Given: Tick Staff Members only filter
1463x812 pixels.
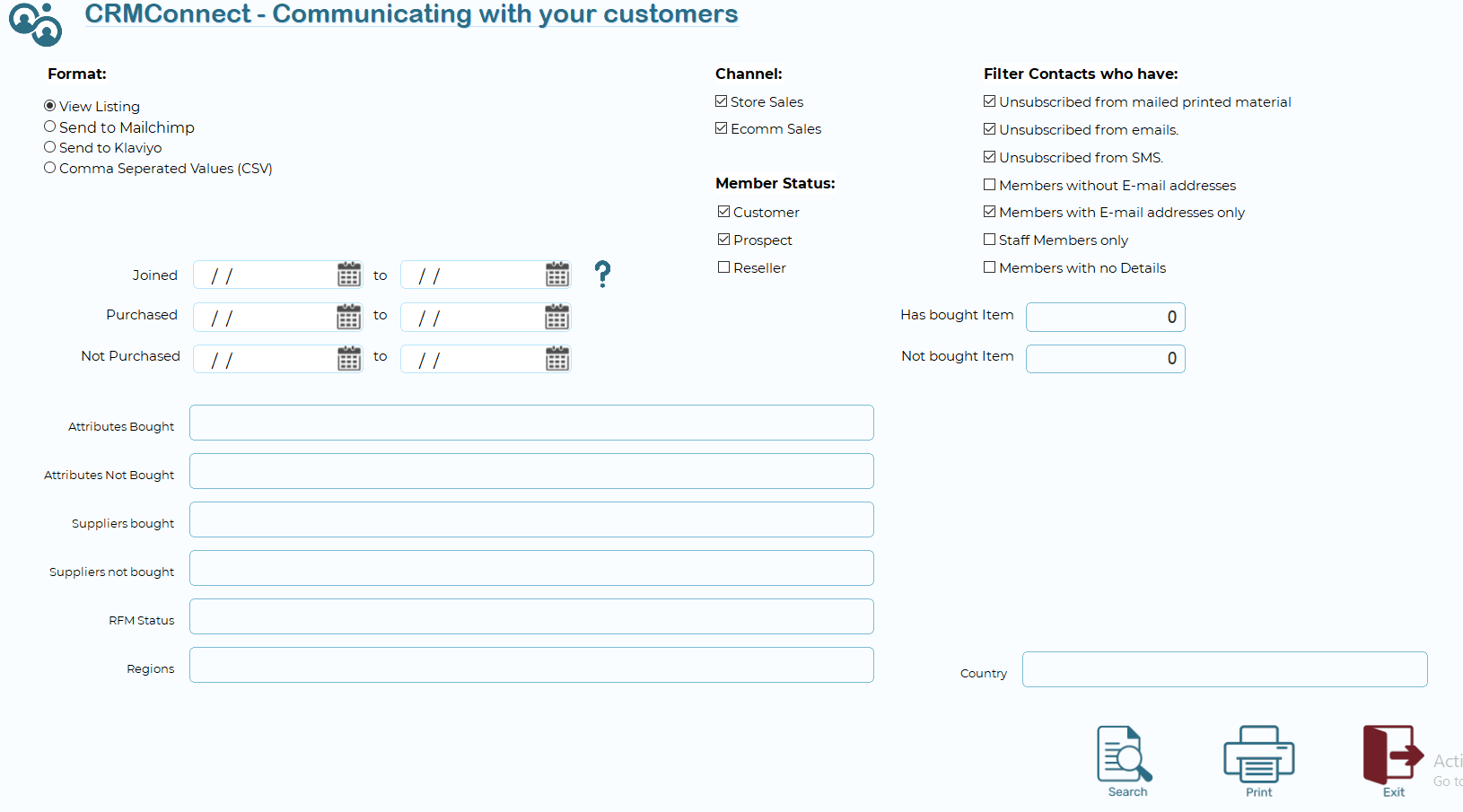Looking at the screenshot, I should coord(990,240).
